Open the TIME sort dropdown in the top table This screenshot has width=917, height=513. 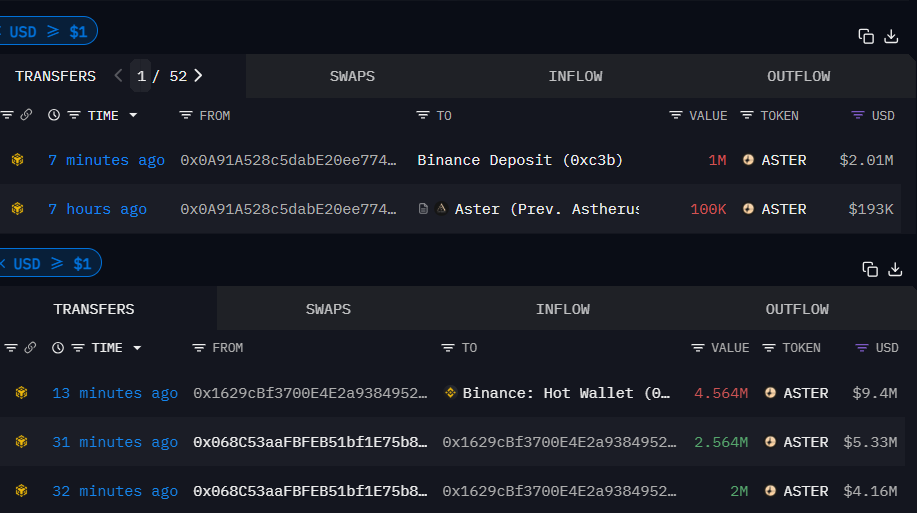tap(132, 116)
